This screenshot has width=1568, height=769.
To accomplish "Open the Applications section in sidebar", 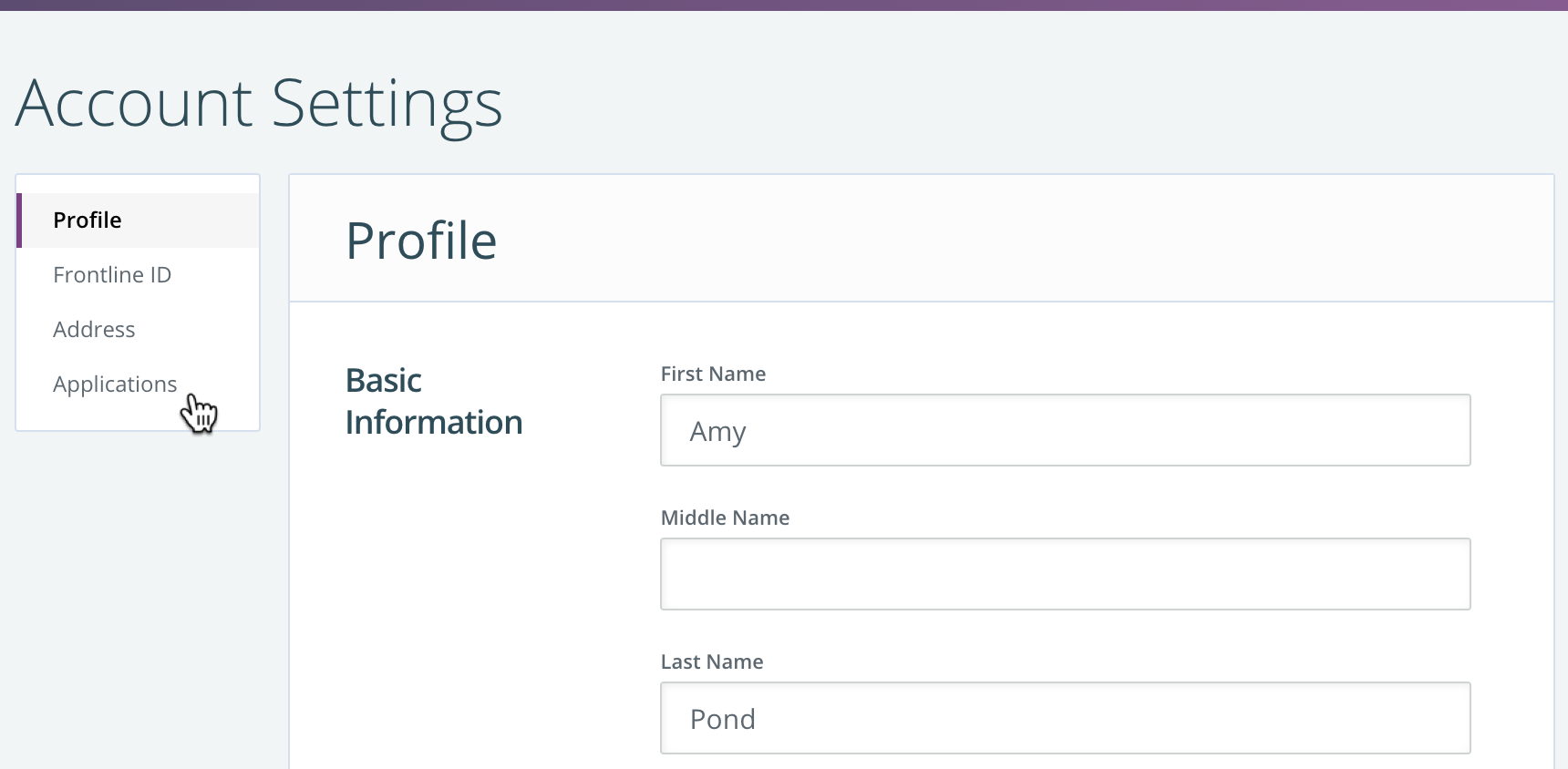I will tap(139, 384).
